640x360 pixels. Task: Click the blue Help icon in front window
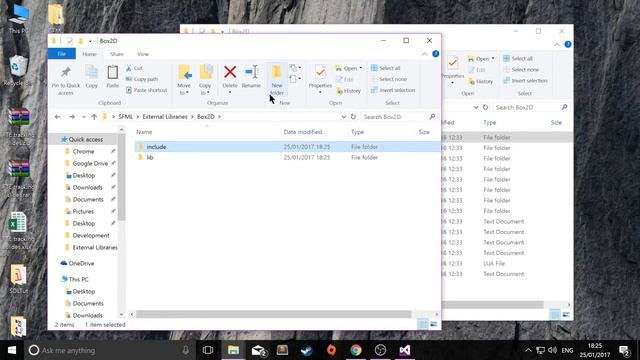436,54
